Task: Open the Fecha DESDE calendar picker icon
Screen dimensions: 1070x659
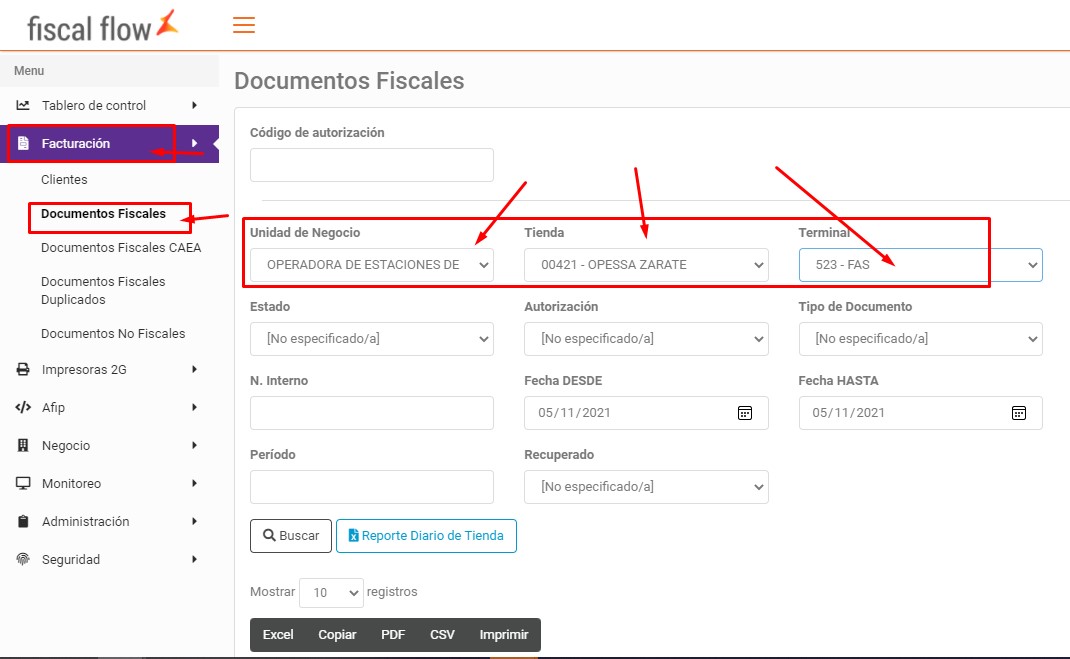Action: pyautogui.click(x=744, y=413)
